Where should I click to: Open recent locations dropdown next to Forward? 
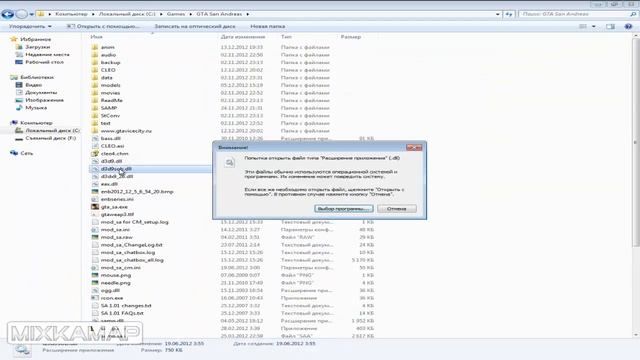[x=31, y=15]
